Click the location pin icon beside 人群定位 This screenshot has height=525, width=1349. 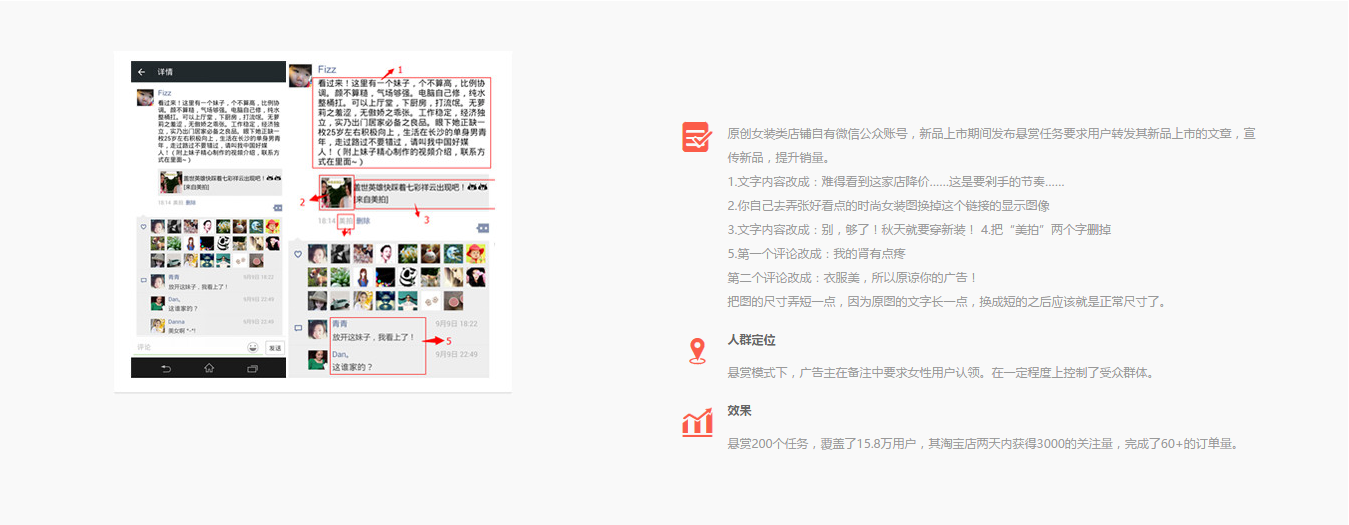697,351
